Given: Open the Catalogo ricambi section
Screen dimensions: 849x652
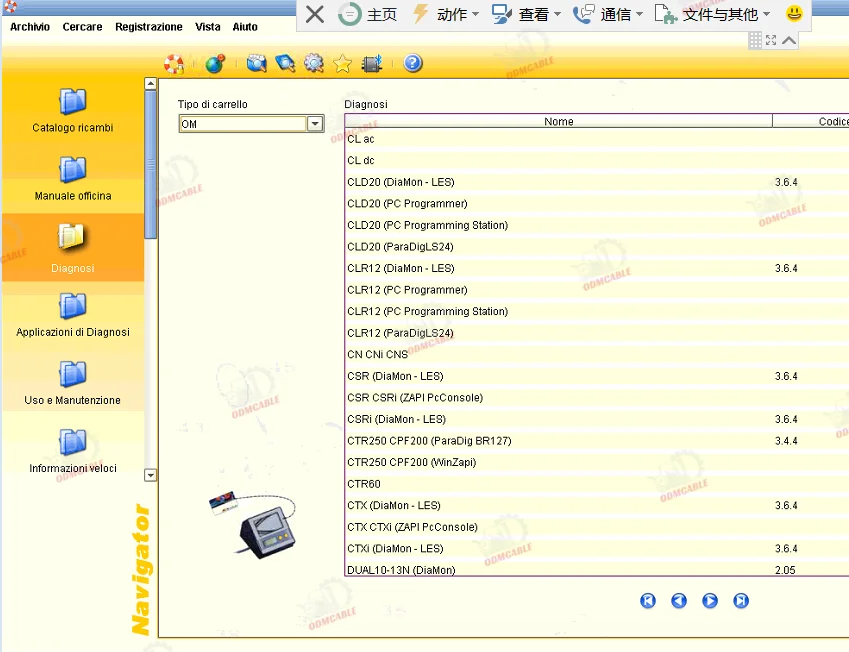Looking at the screenshot, I should coord(73,110).
